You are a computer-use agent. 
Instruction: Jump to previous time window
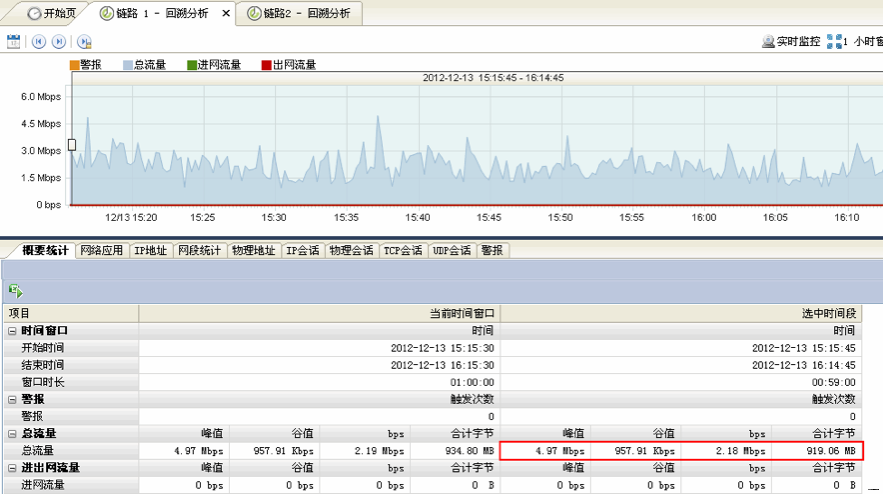(x=39, y=42)
